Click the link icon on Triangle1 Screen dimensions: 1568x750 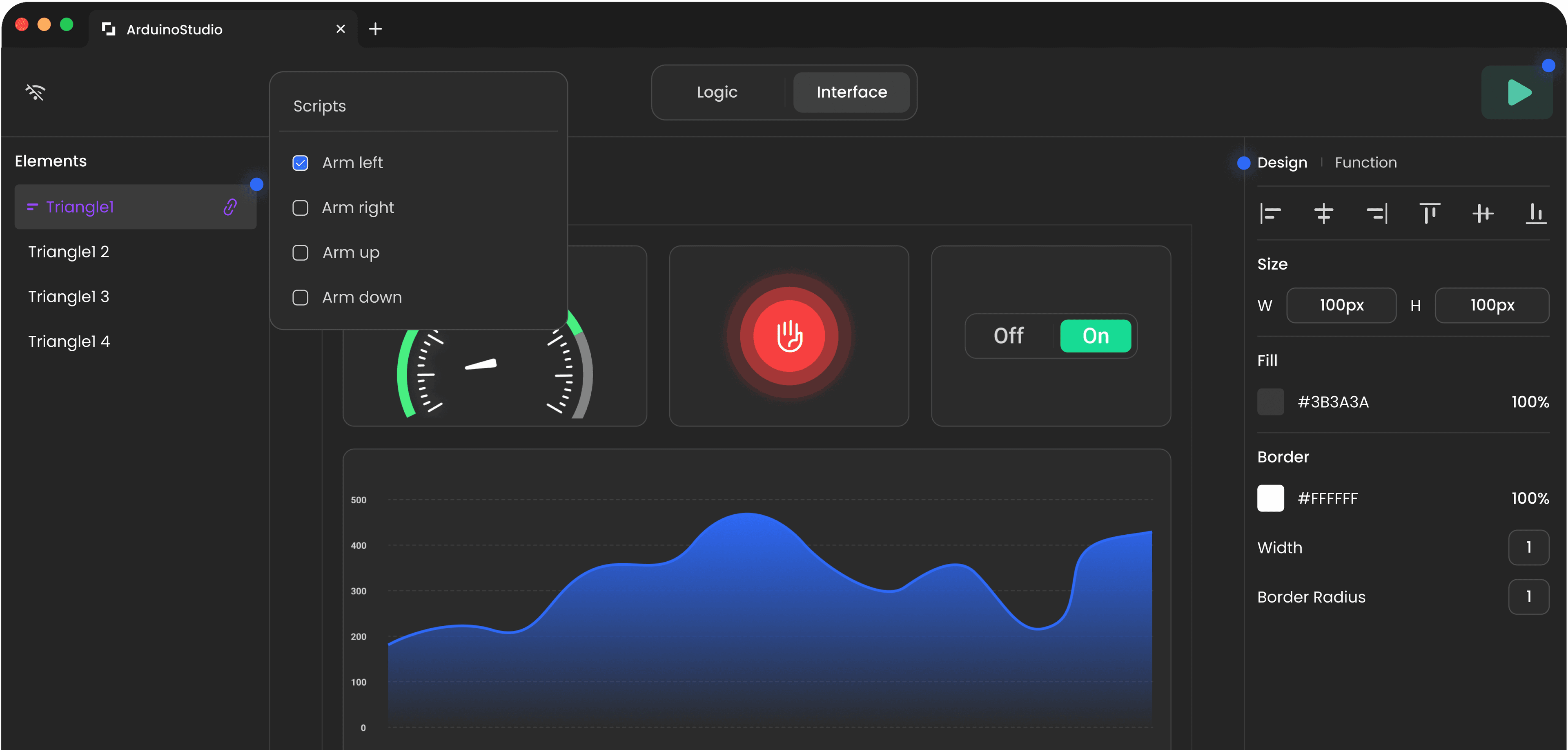click(x=230, y=207)
